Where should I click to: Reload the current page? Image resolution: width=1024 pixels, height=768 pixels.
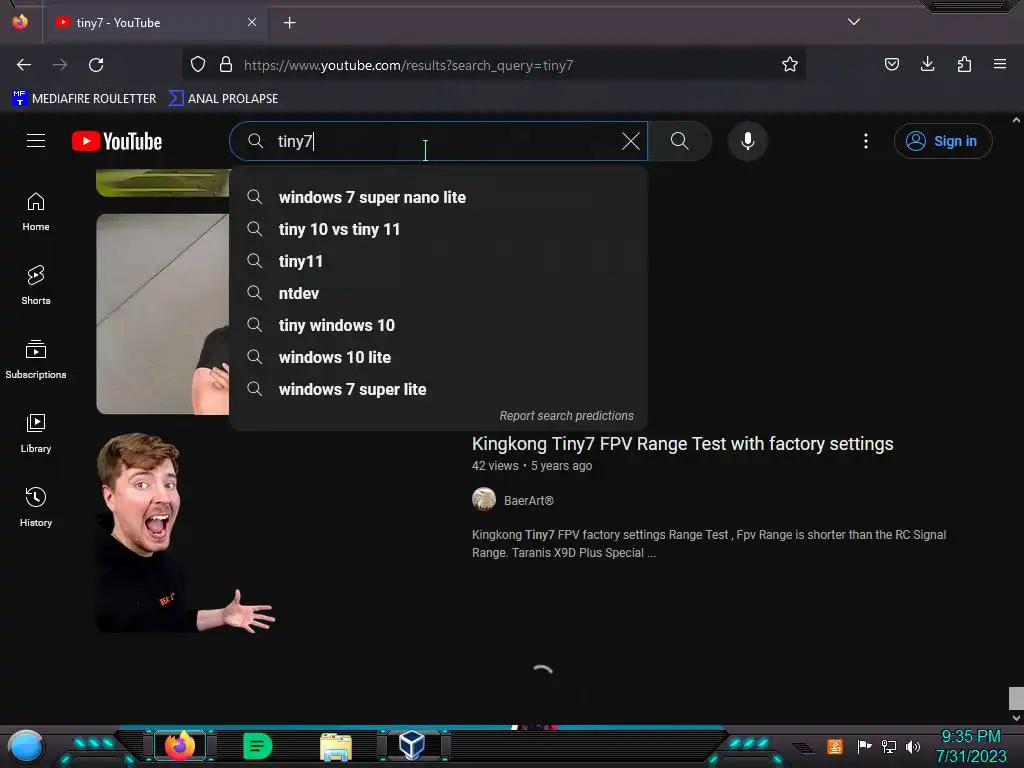tap(97, 65)
